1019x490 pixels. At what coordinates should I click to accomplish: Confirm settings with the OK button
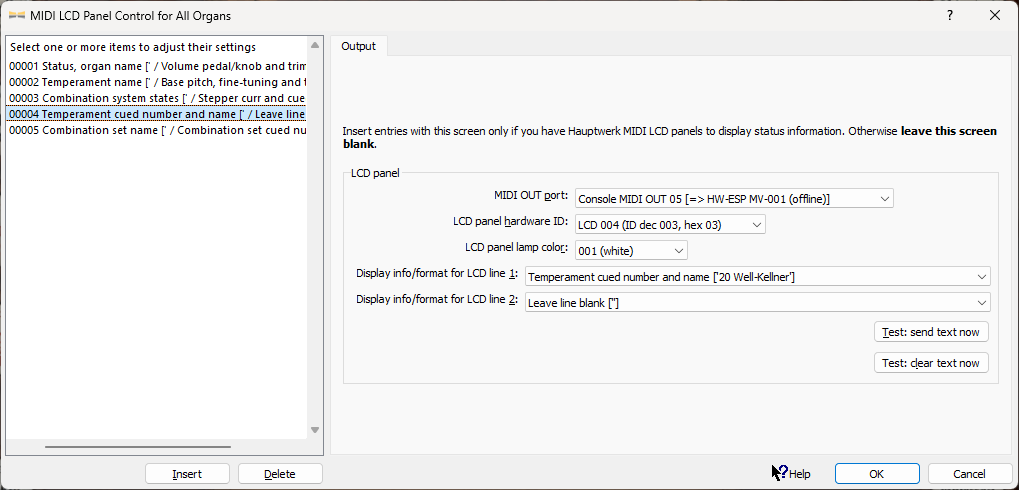click(877, 473)
